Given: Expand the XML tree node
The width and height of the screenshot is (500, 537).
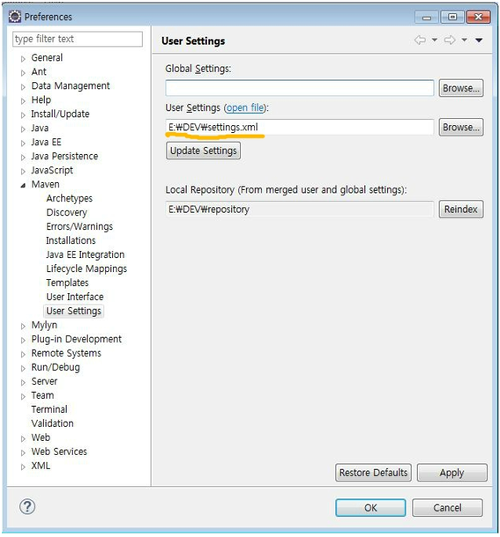Looking at the screenshot, I should click(x=23, y=467).
